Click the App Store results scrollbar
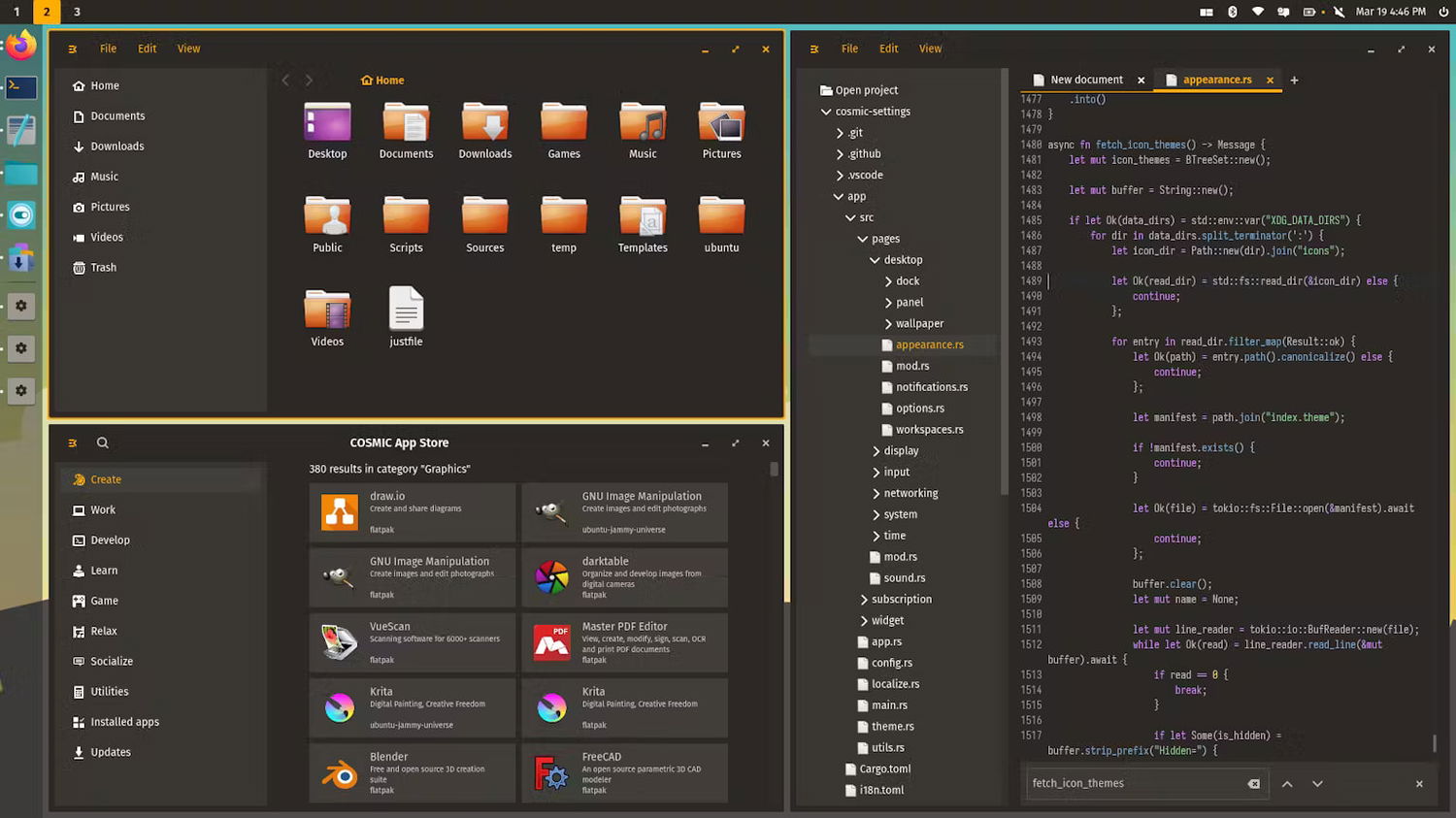1456x818 pixels. click(x=774, y=470)
